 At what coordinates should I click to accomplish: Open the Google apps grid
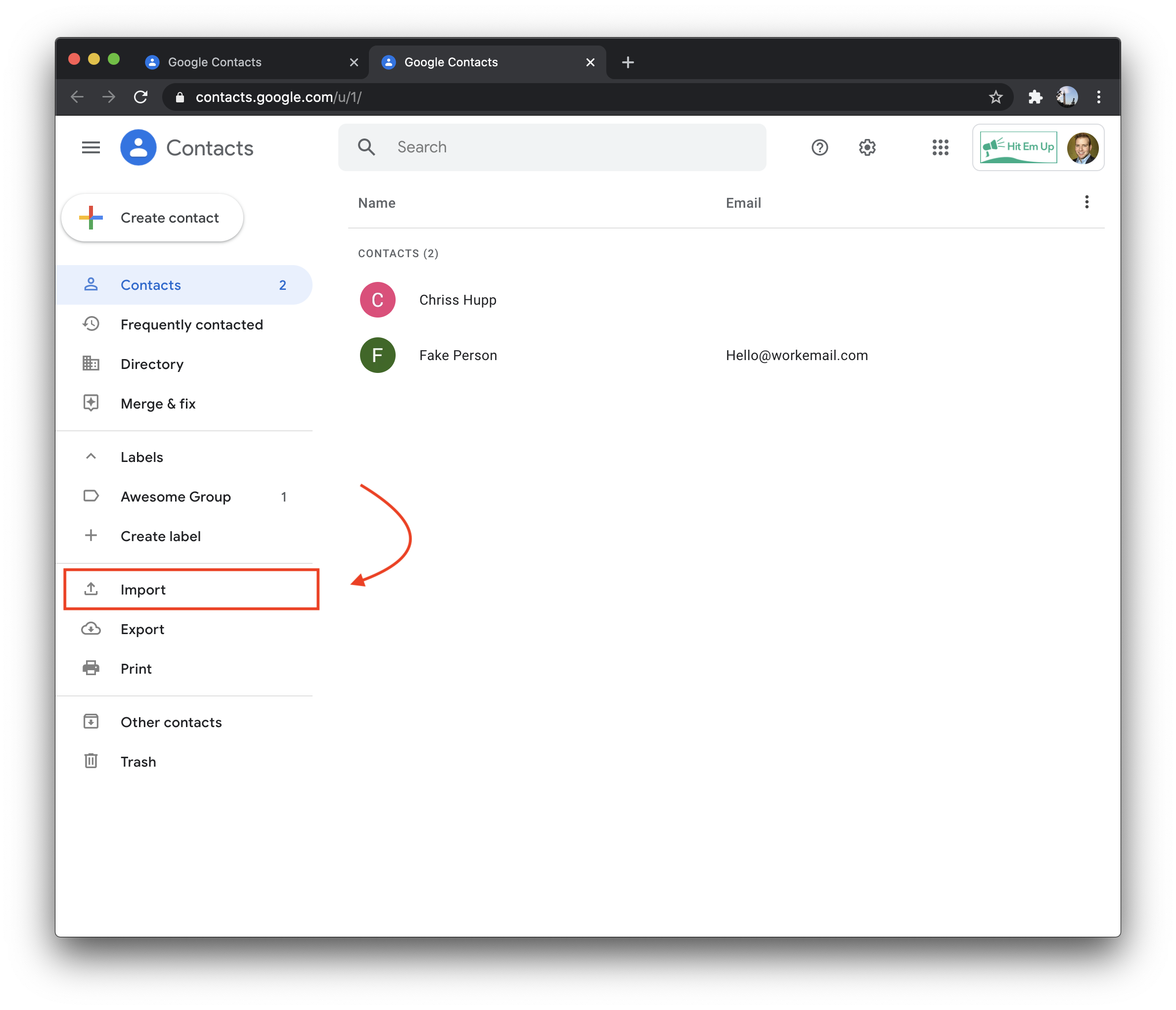click(x=940, y=147)
